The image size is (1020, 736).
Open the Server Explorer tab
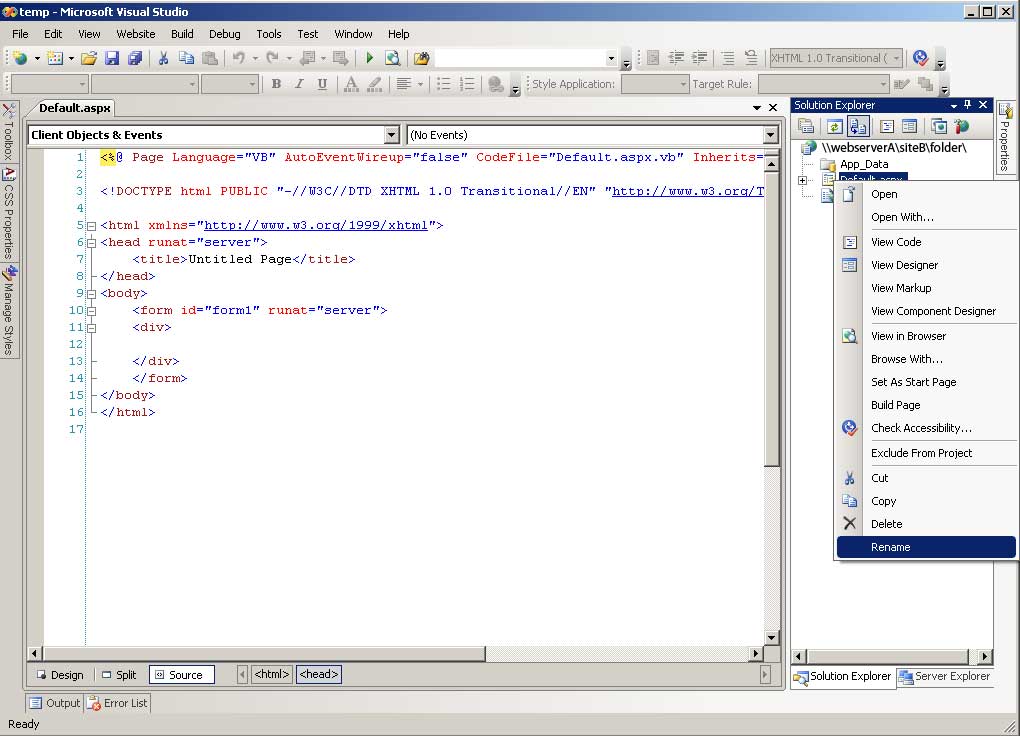click(x=945, y=676)
